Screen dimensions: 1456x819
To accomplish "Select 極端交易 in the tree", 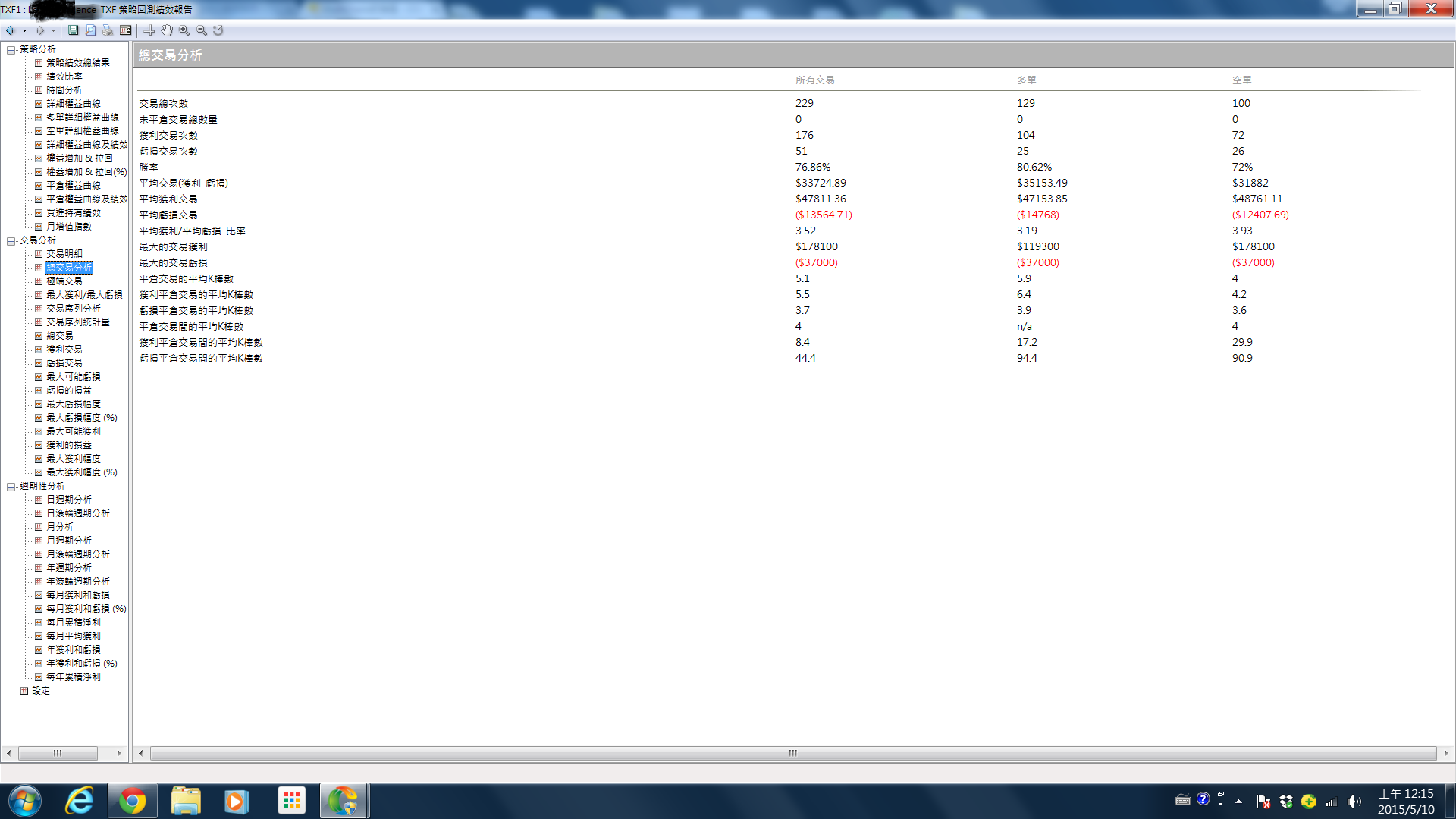I will [64, 281].
